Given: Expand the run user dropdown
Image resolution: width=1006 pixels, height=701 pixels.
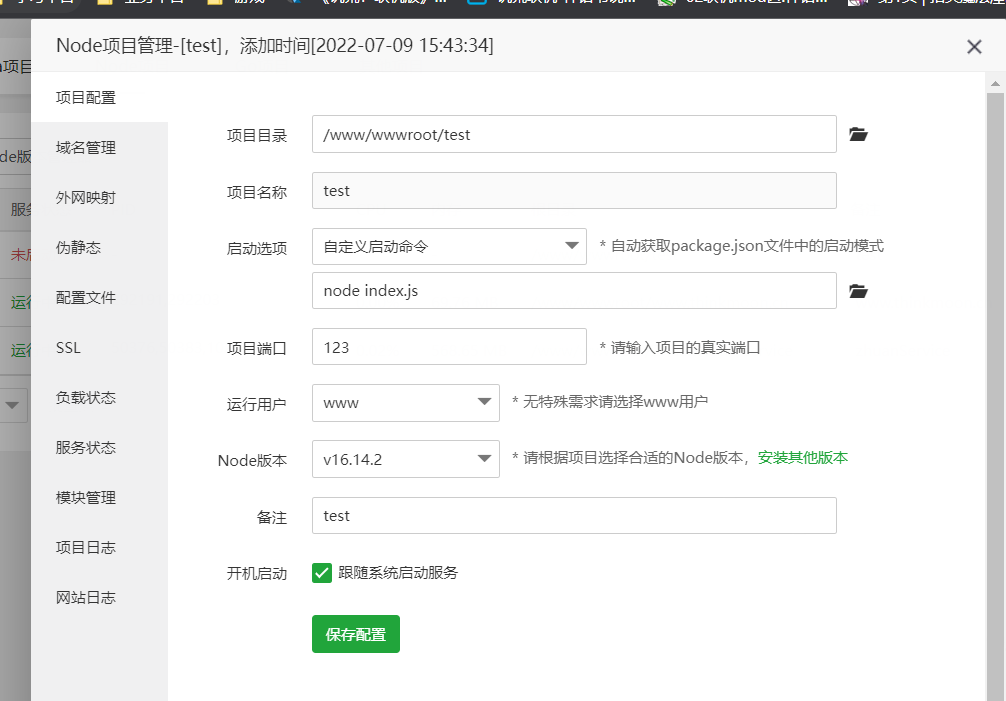Looking at the screenshot, I should 405,403.
